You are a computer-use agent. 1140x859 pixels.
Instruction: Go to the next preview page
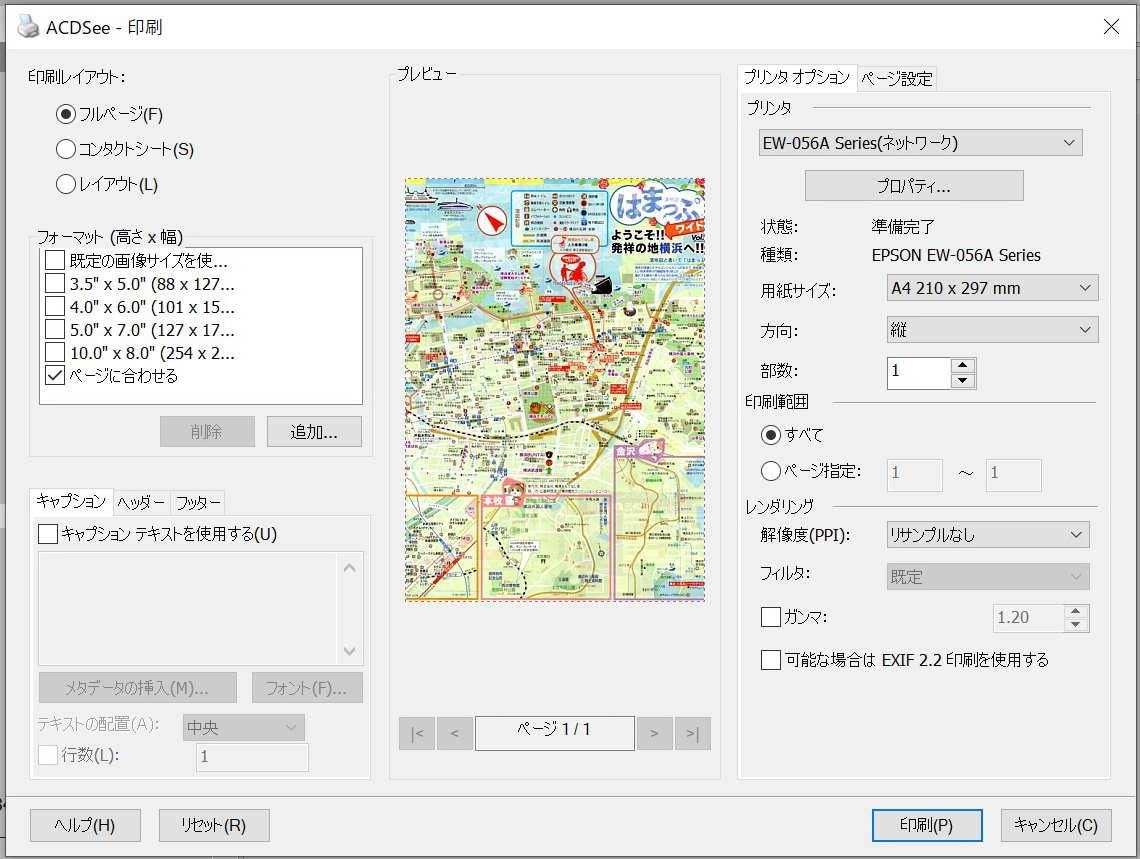pyautogui.click(x=654, y=733)
